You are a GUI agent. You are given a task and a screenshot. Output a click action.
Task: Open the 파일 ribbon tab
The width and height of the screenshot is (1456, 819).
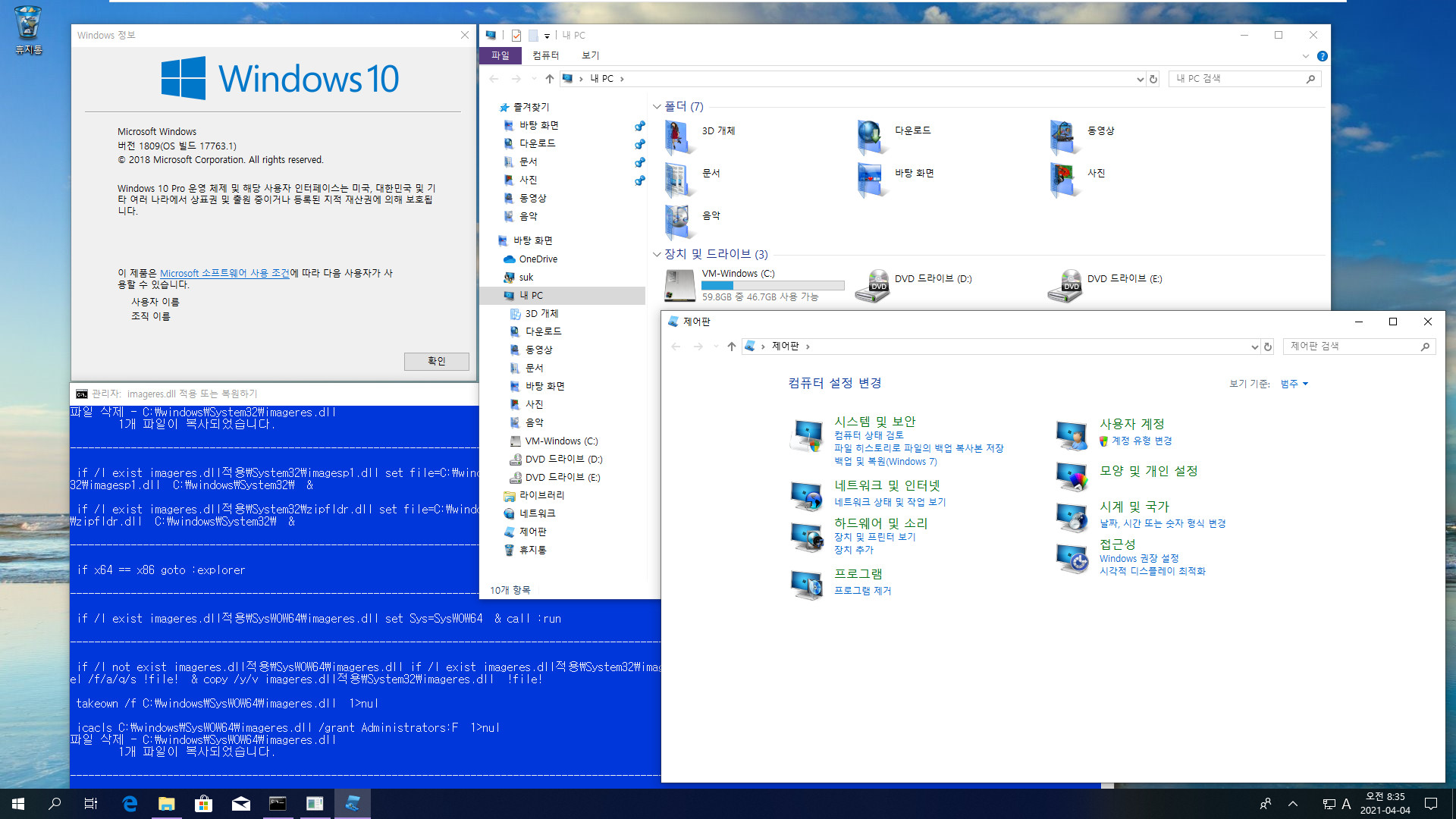pyautogui.click(x=500, y=55)
